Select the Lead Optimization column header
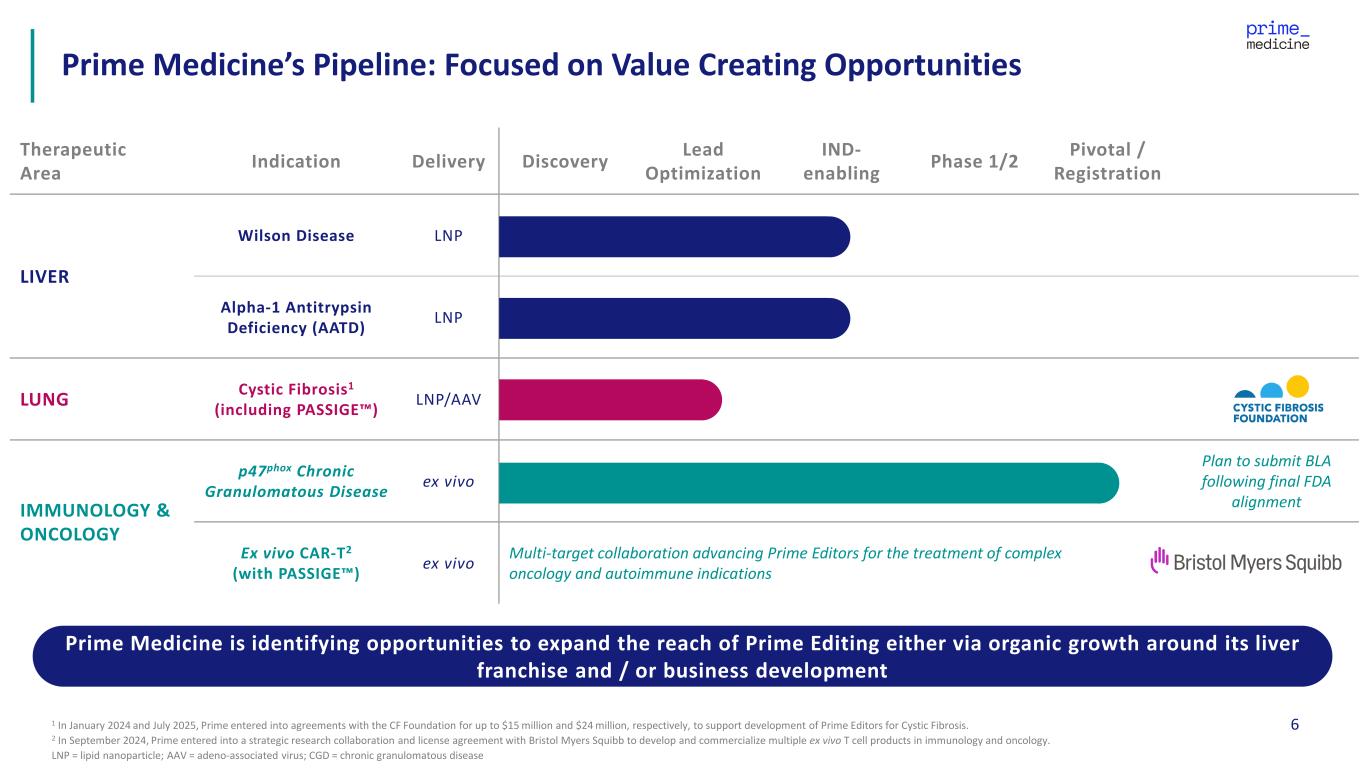Viewport: 1365px width, 768px height. click(703, 162)
